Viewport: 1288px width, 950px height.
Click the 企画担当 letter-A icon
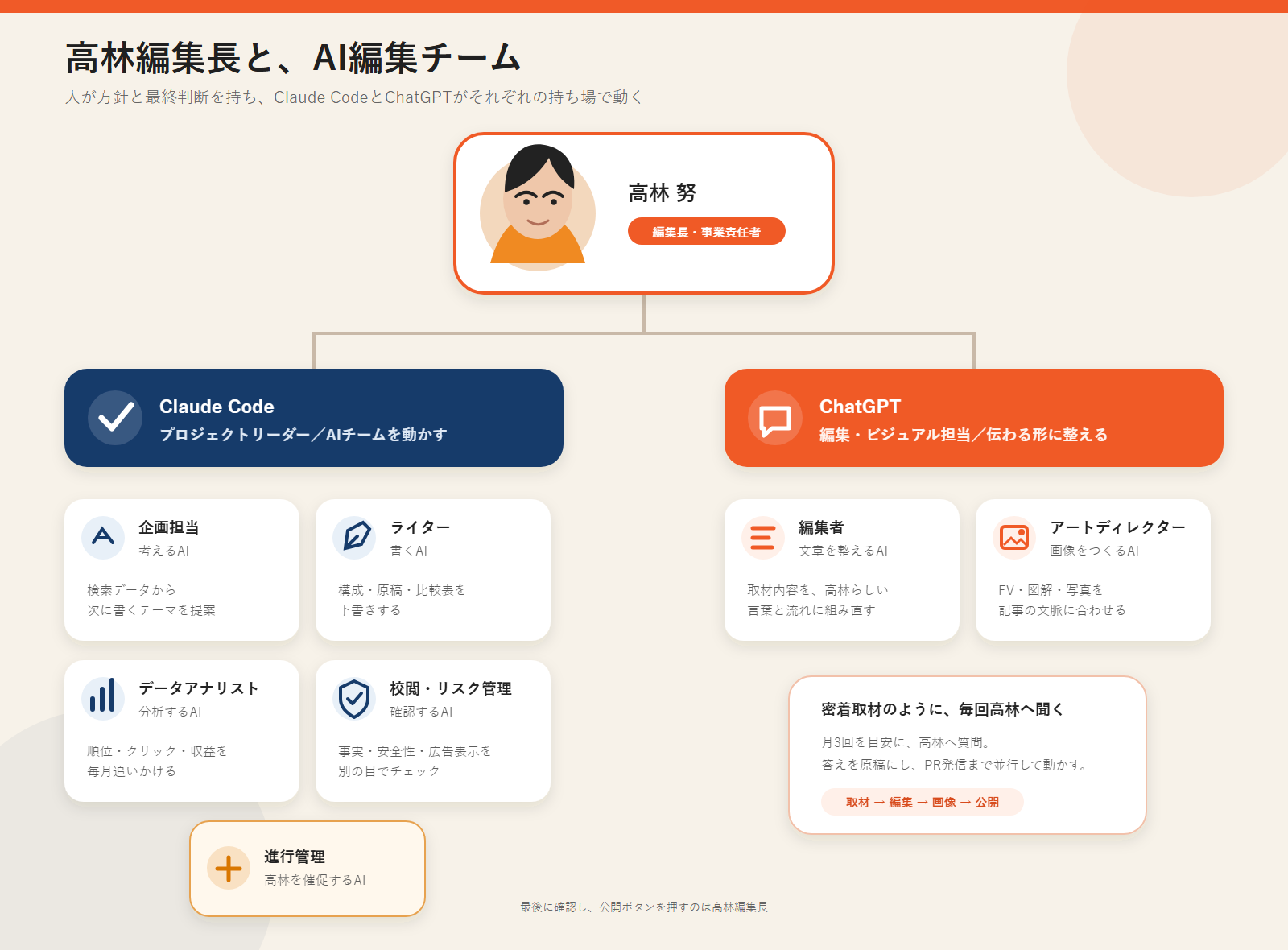[103, 537]
